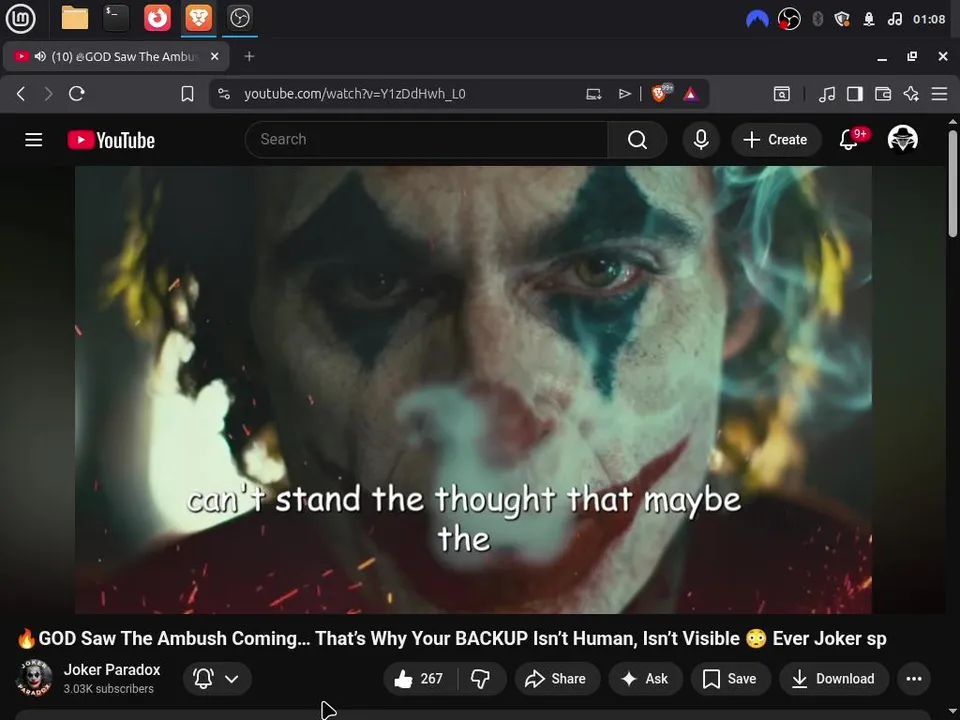Viewport: 960px width, 720px height.
Task: Open more actions three-dot menu
Action: [x=914, y=678]
